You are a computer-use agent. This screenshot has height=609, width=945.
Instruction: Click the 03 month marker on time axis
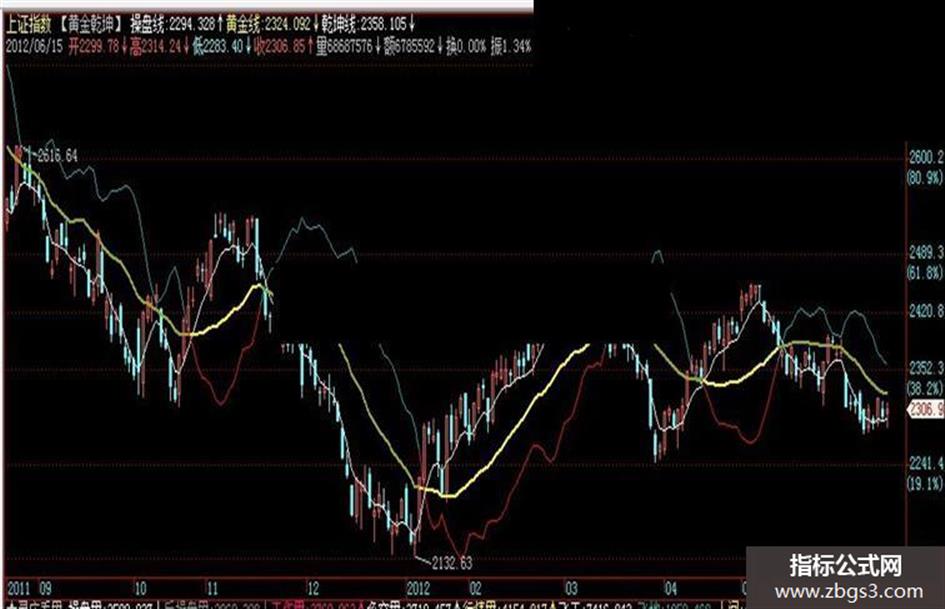(x=571, y=588)
